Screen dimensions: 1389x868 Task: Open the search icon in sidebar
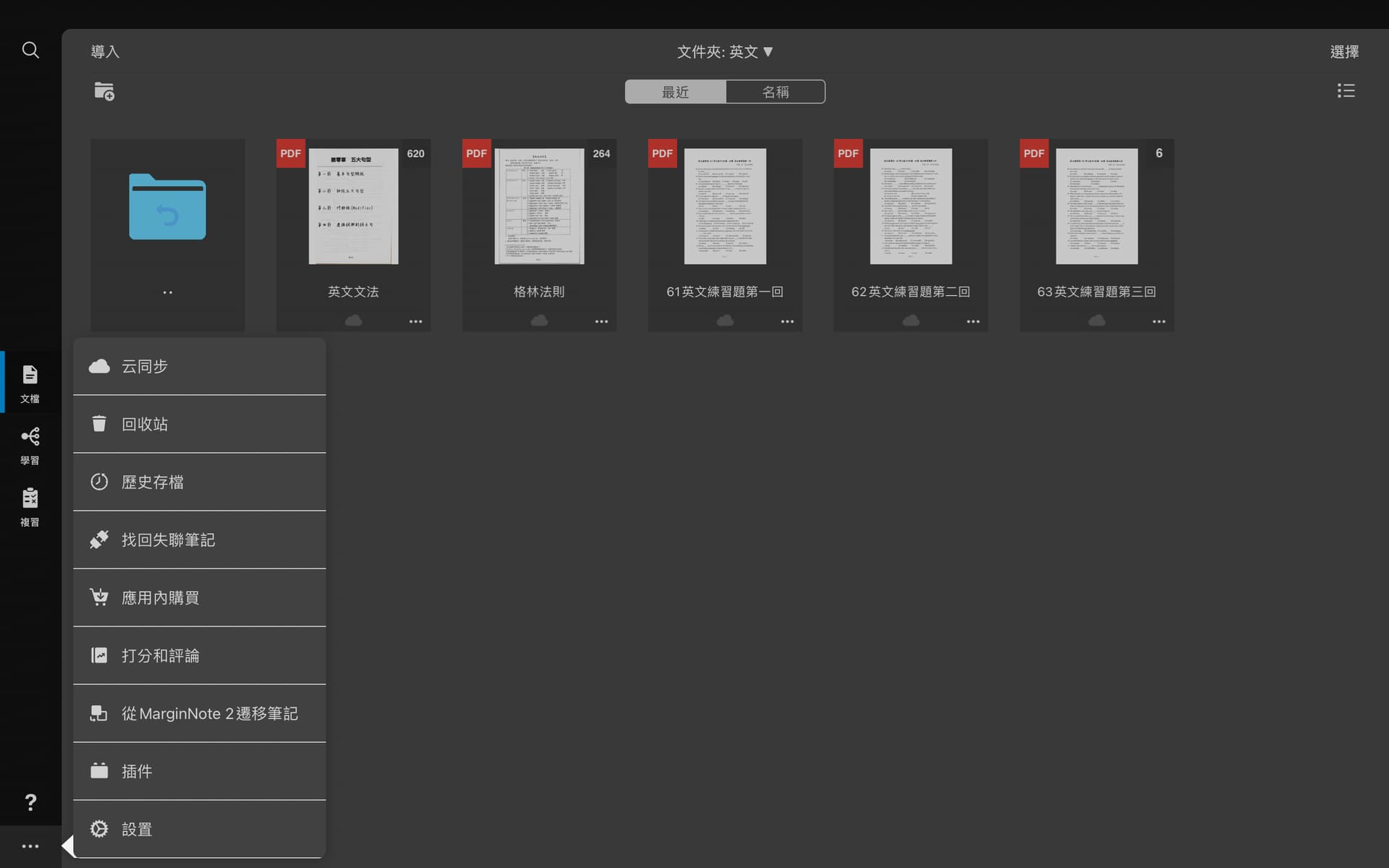[x=30, y=50]
